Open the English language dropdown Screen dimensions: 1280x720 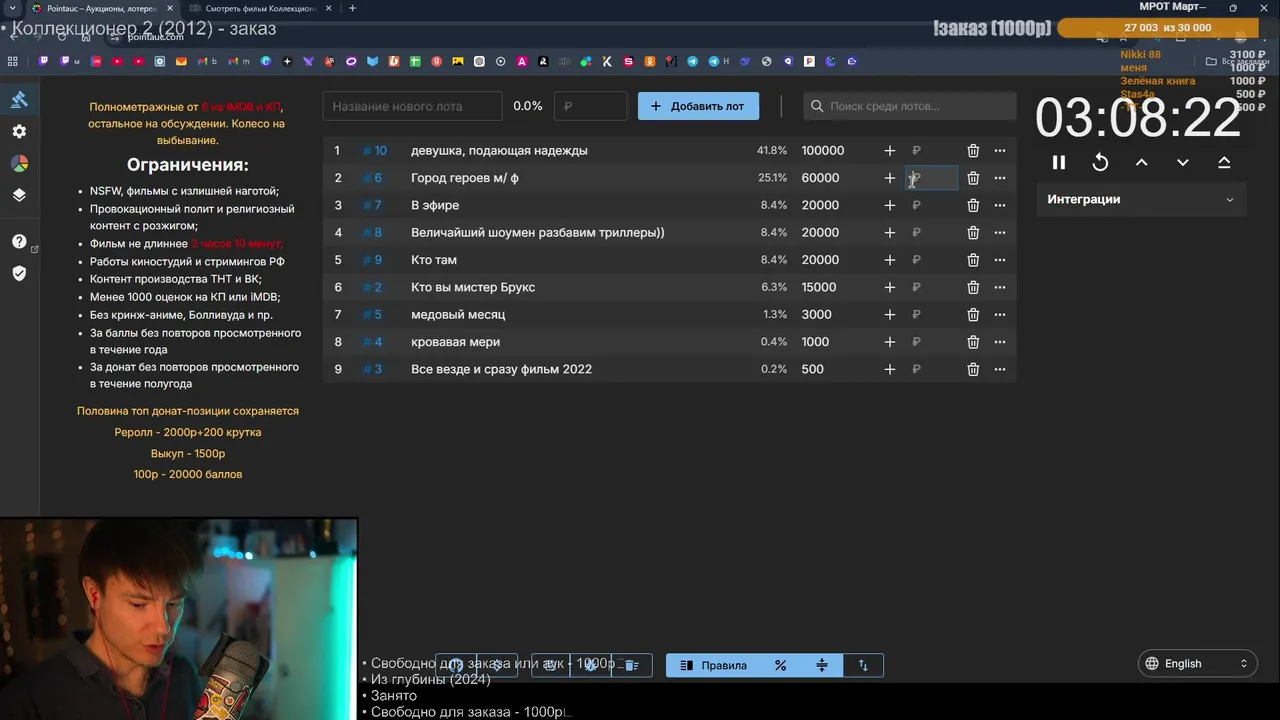(x=1198, y=663)
